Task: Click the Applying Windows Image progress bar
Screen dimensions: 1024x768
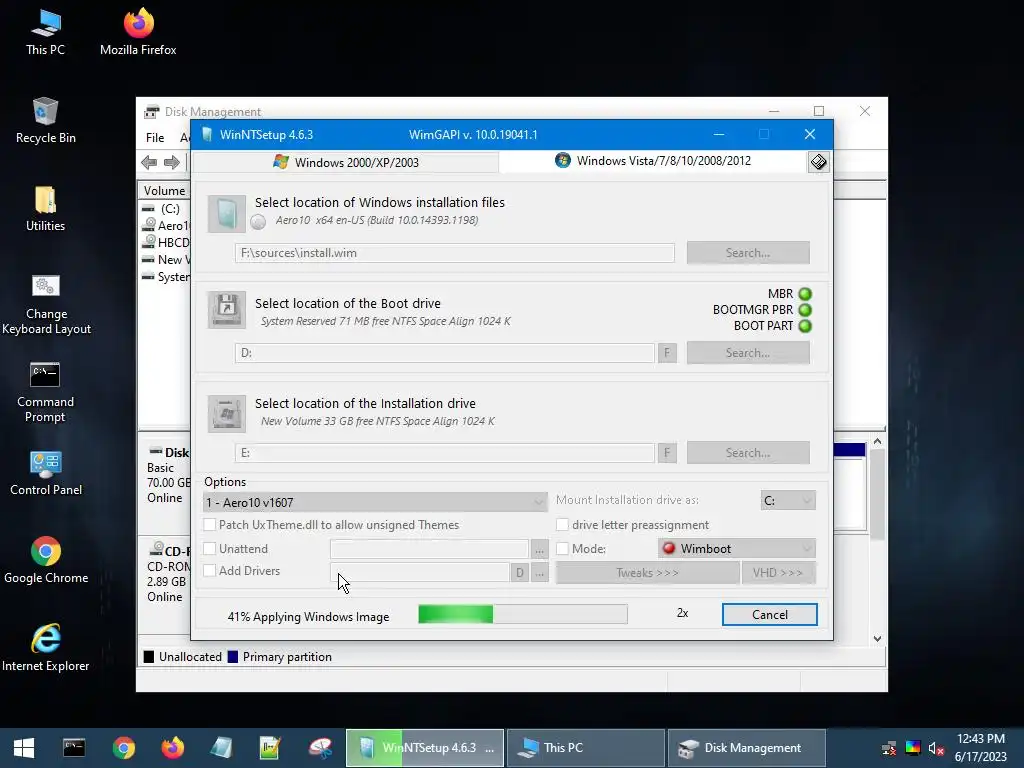Action: [x=522, y=614]
